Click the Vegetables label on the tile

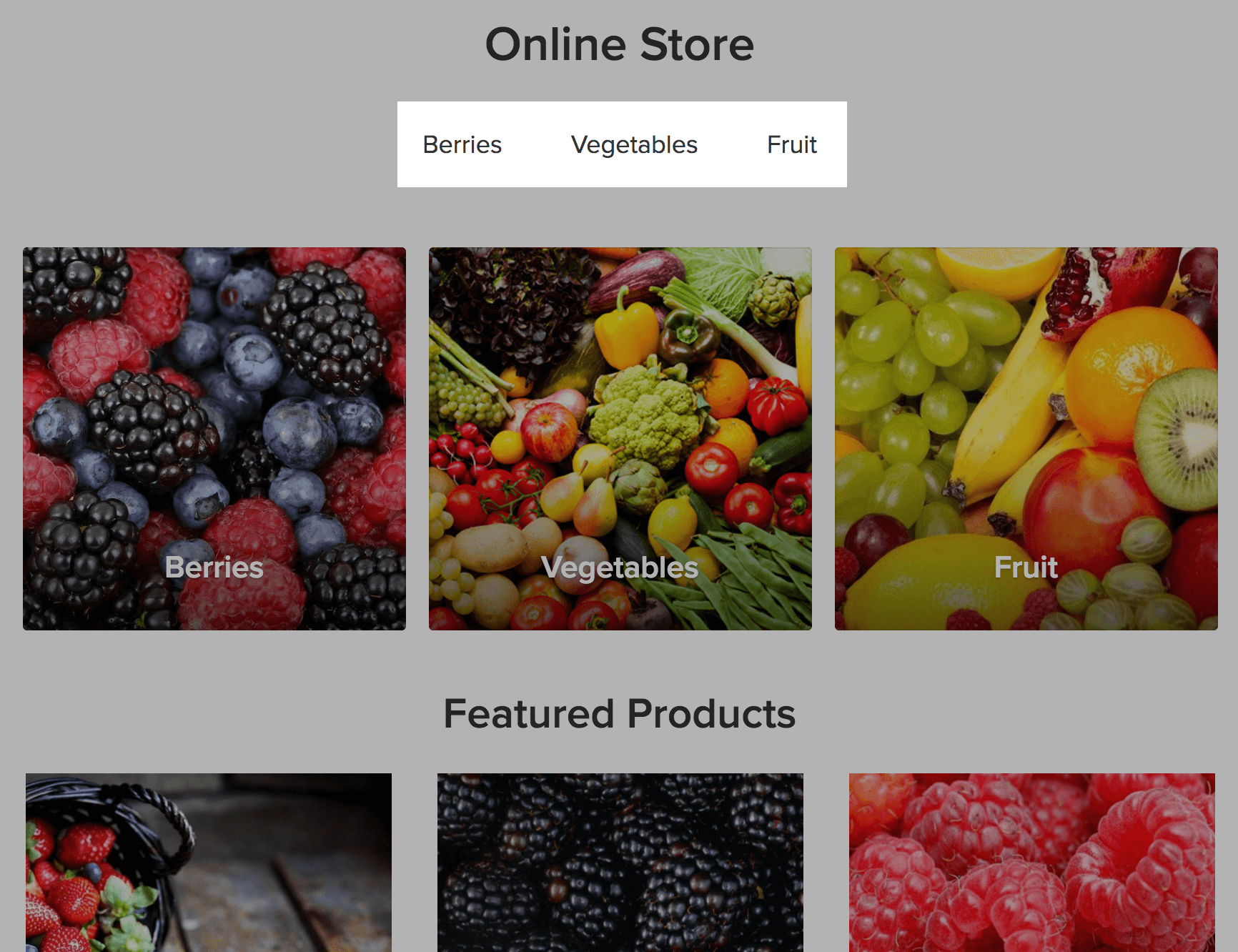pos(620,567)
